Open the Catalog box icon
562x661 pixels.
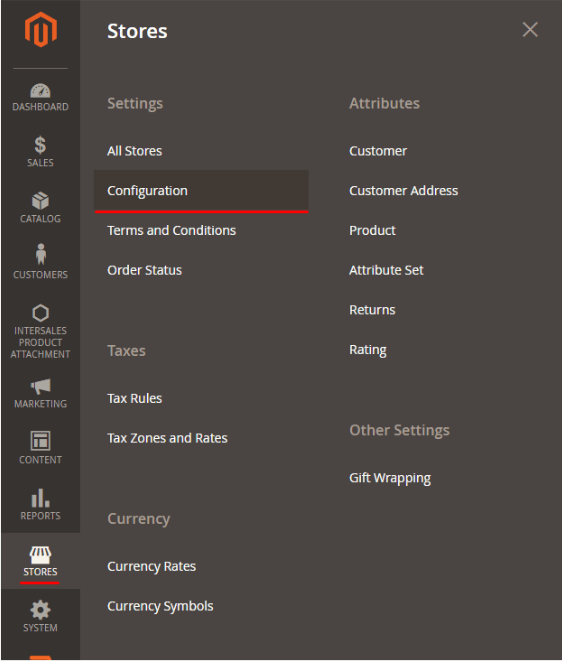pos(40,201)
